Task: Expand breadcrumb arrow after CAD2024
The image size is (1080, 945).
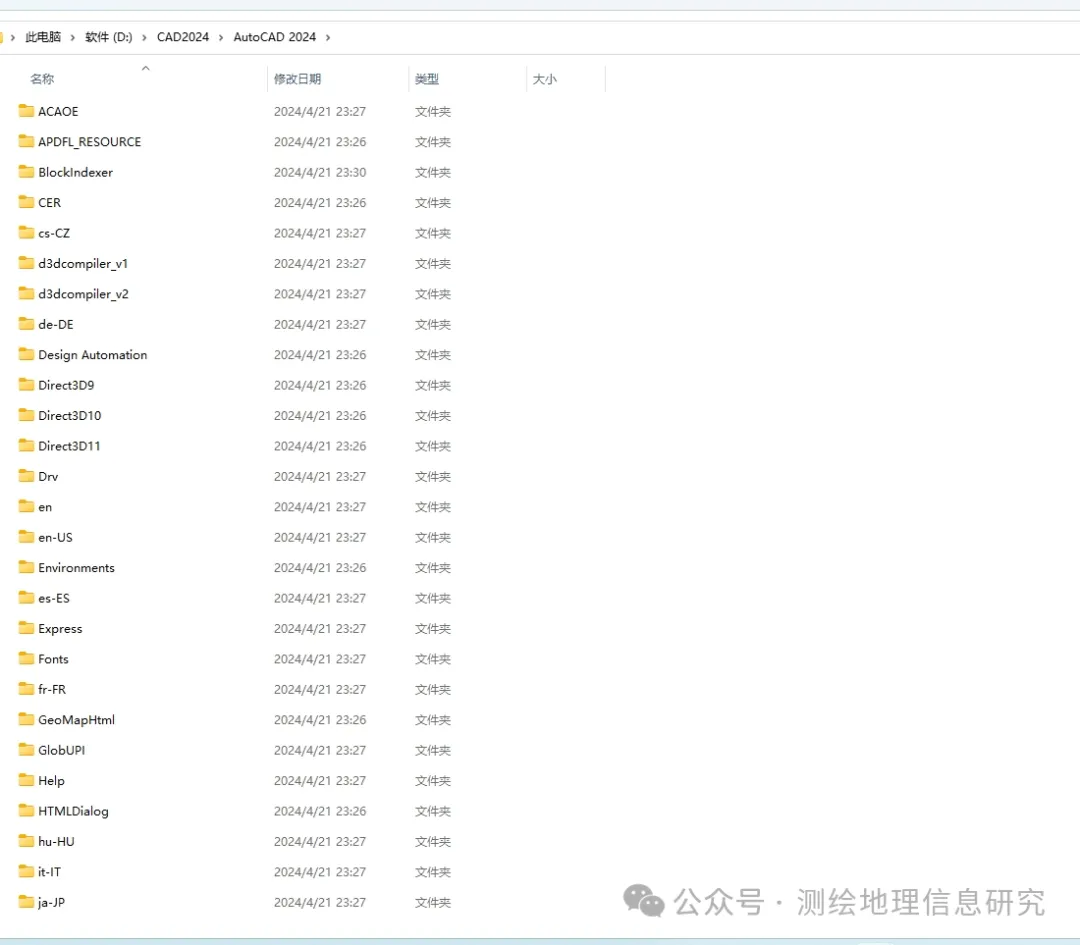Action: [220, 37]
